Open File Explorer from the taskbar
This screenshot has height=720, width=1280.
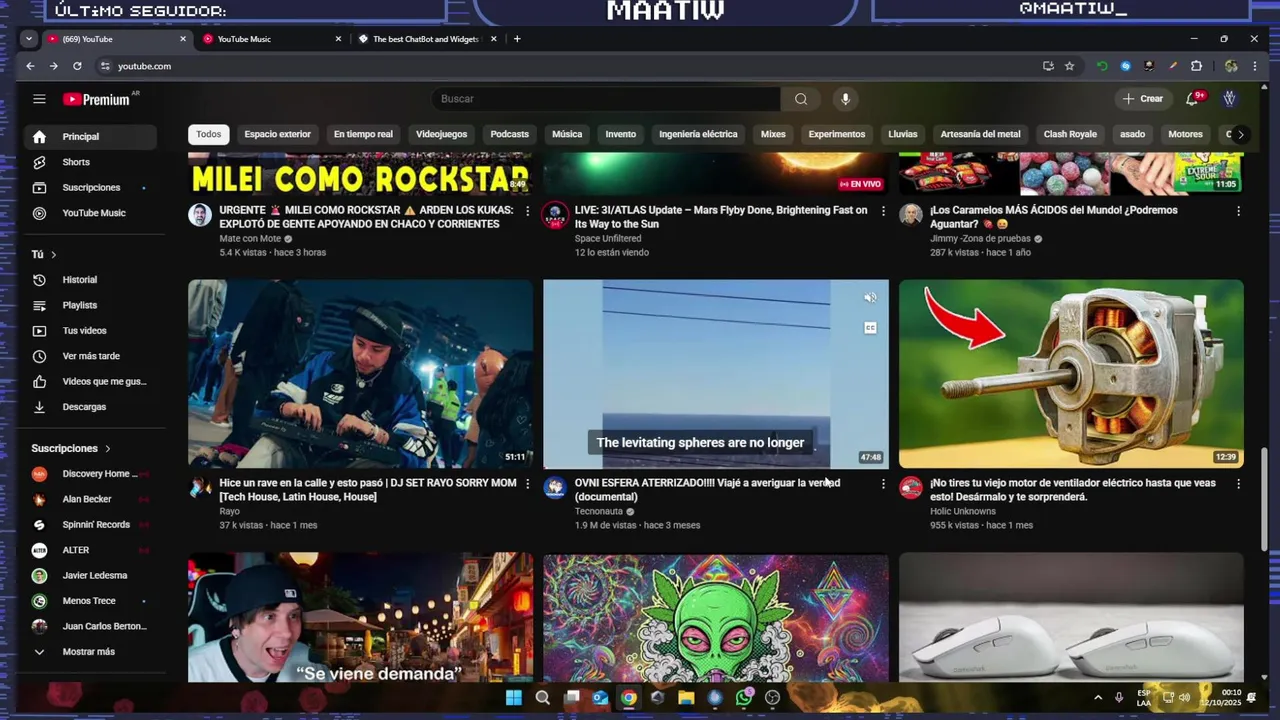click(686, 698)
